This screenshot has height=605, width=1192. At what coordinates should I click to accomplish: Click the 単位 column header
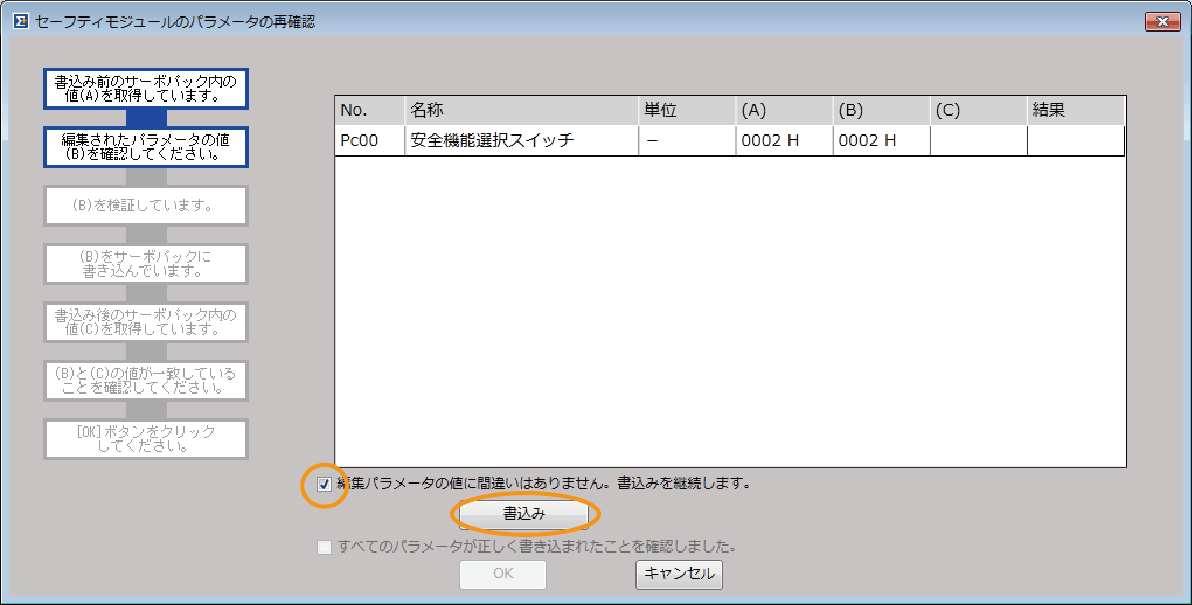686,110
